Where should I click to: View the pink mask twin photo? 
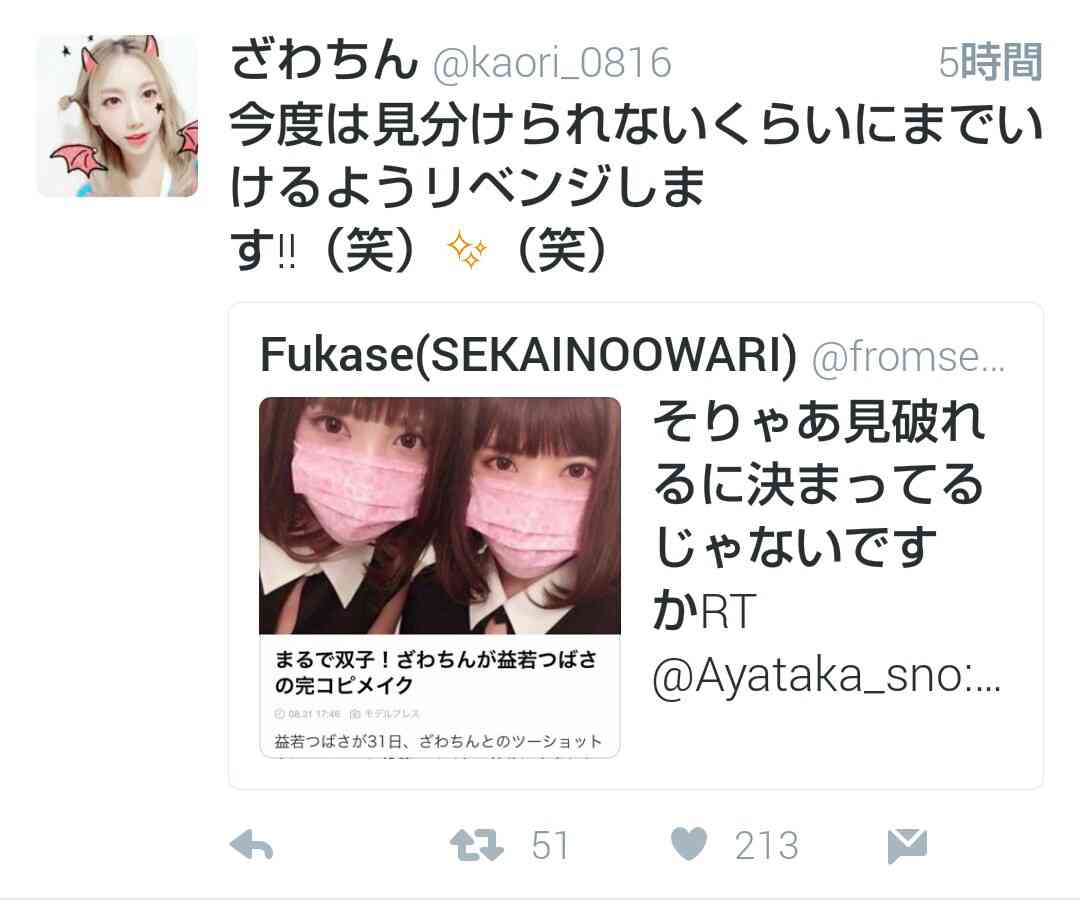pyautogui.click(x=440, y=516)
